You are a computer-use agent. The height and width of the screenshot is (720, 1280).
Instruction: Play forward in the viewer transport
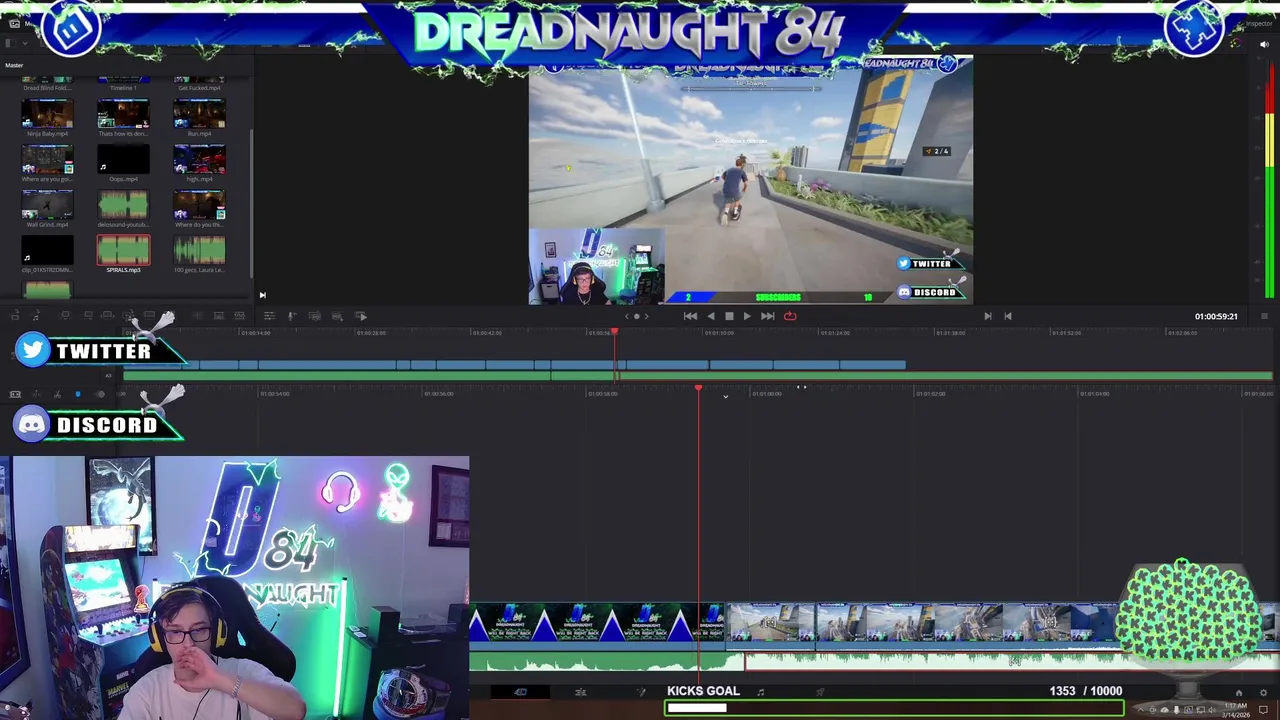pyautogui.click(x=747, y=316)
